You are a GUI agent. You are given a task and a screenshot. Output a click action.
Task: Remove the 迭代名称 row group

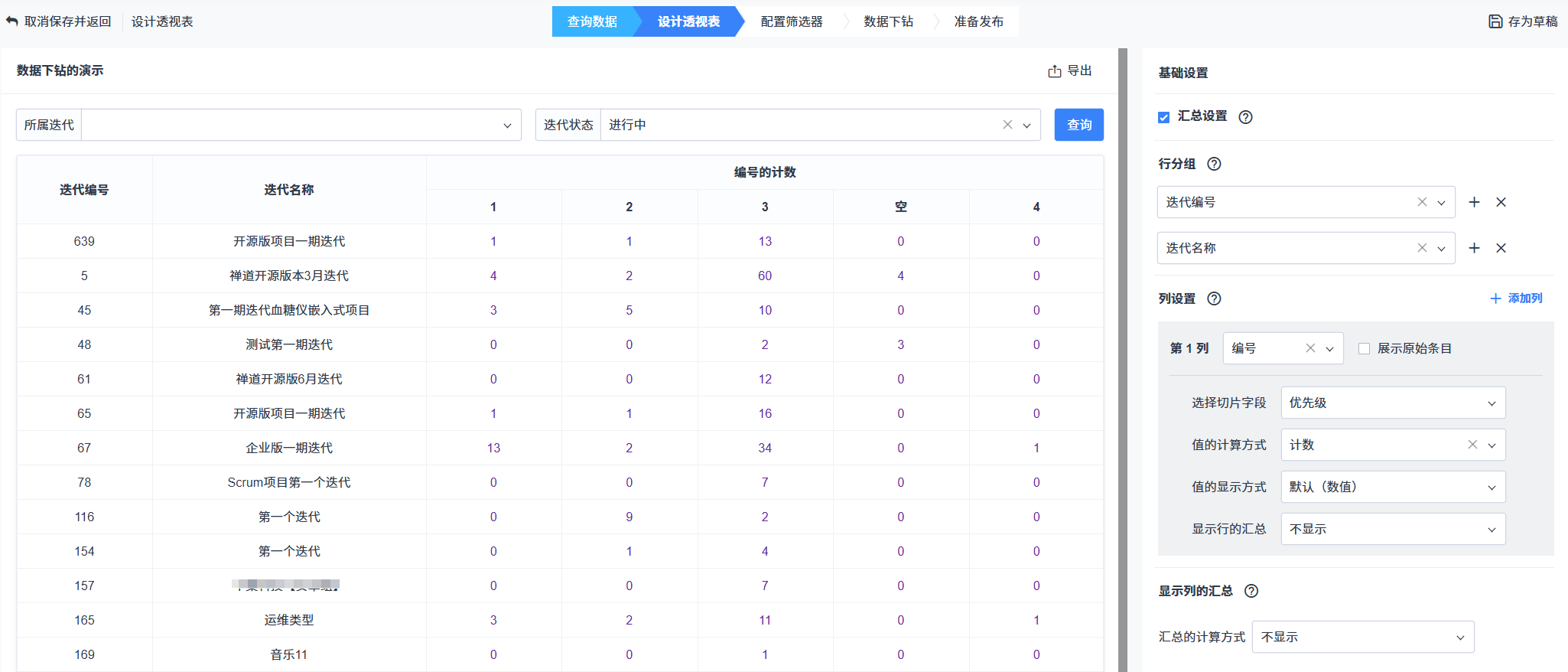[x=1501, y=248]
